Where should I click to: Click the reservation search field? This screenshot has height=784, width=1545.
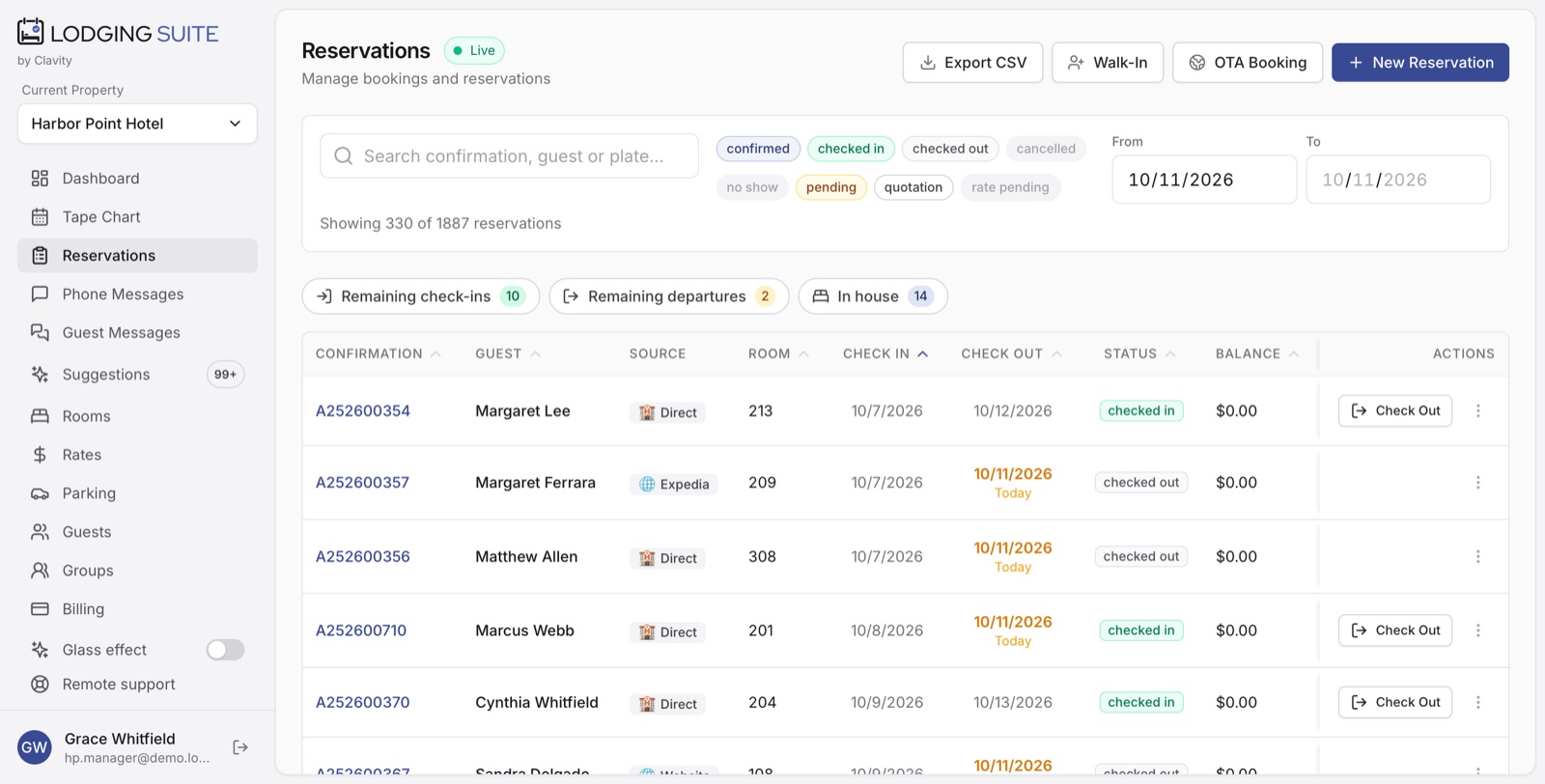tap(509, 156)
